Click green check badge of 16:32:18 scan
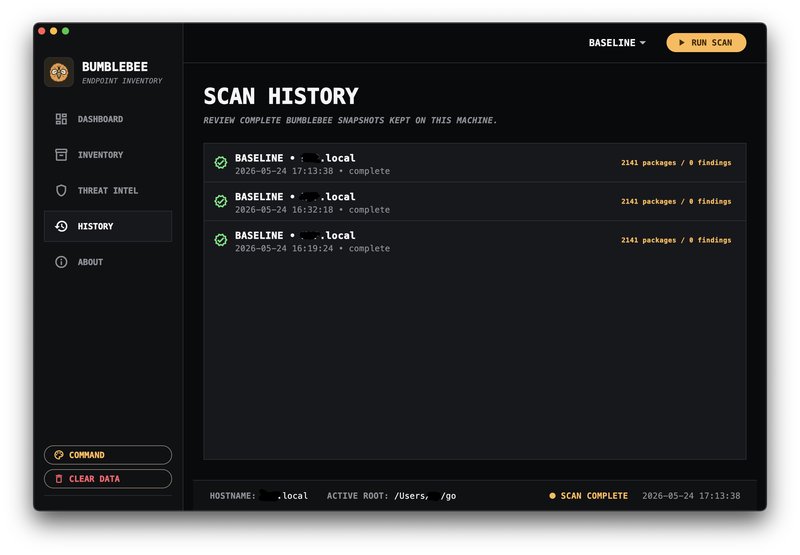 (220, 201)
